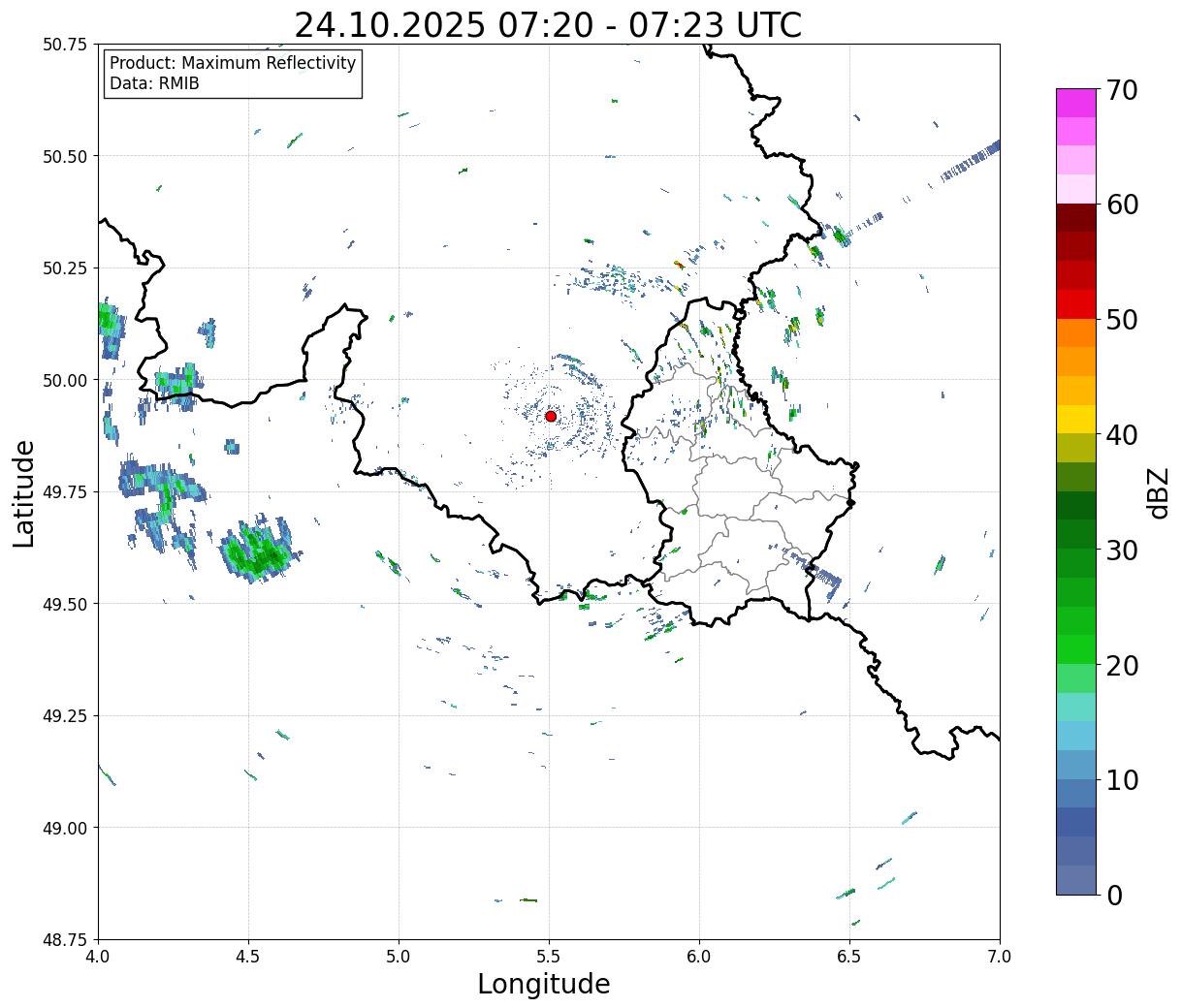Click the 50.50 latitude tick label
Viewport: 1182px width, 1008px height.
65,156
